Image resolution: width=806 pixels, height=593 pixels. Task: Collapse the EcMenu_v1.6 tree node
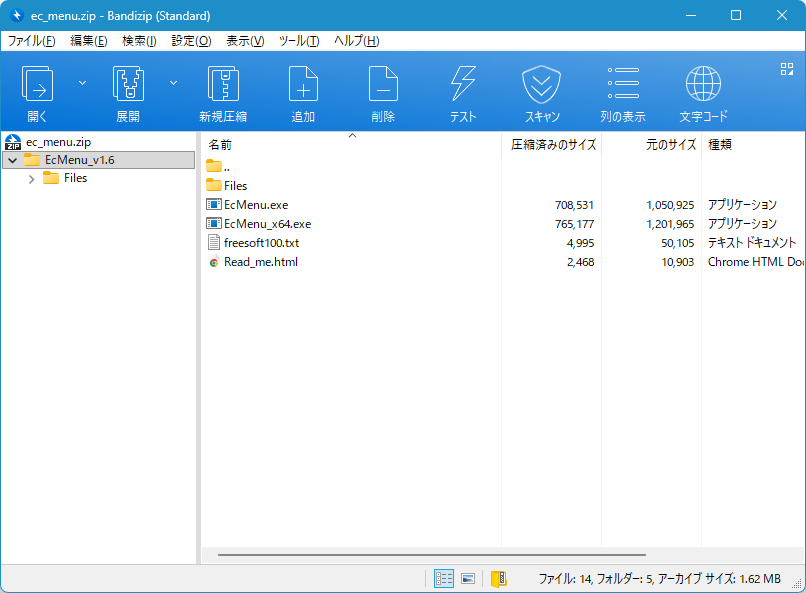[x=13, y=160]
